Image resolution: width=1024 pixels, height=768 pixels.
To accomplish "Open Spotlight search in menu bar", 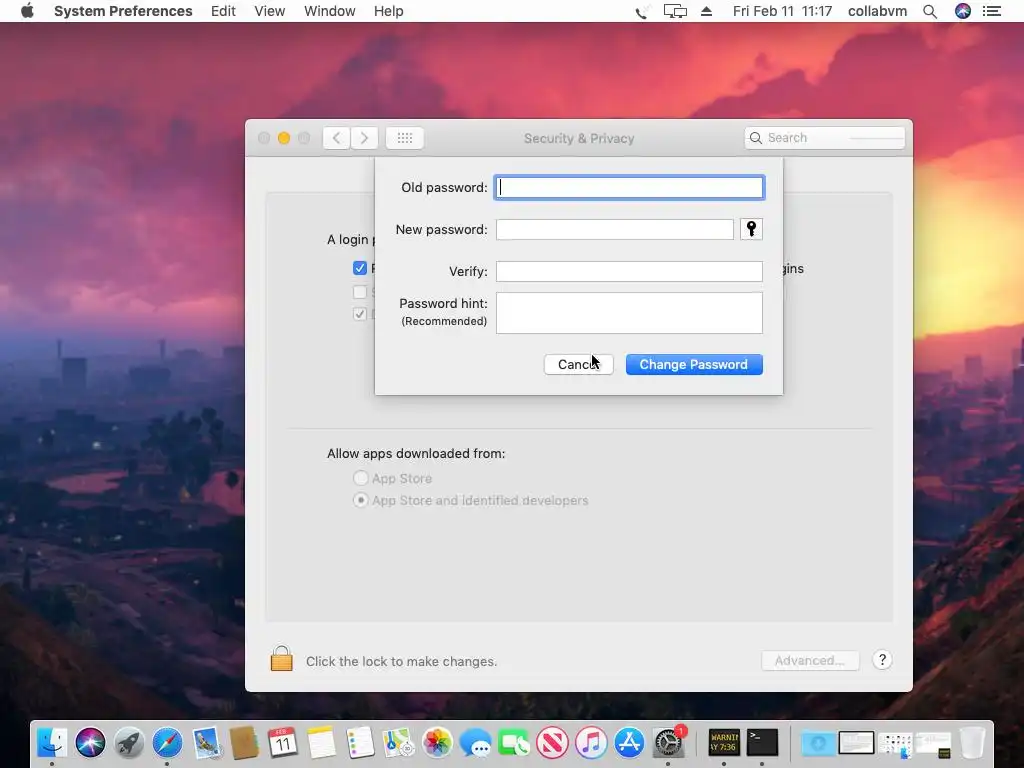I will pos(930,11).
